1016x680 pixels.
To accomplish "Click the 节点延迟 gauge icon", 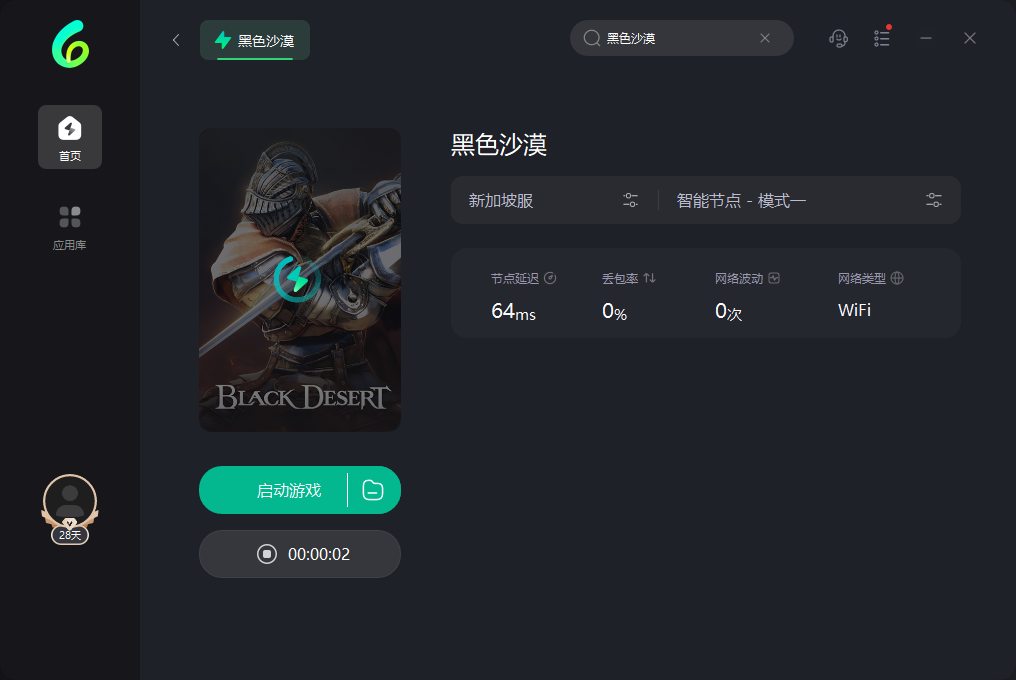I will tap(550, 278).
